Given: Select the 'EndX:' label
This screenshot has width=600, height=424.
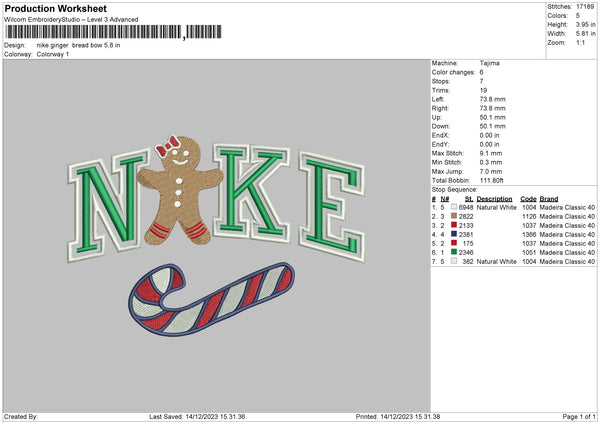Looking at the screenshot, I should pyautogui.click(x=440, y=135).
